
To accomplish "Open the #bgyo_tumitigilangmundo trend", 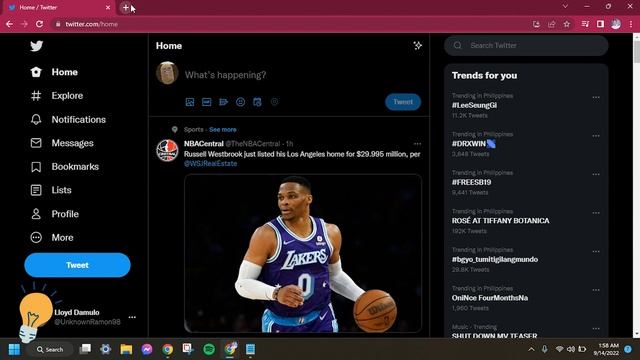I will (x=495, y=260).
